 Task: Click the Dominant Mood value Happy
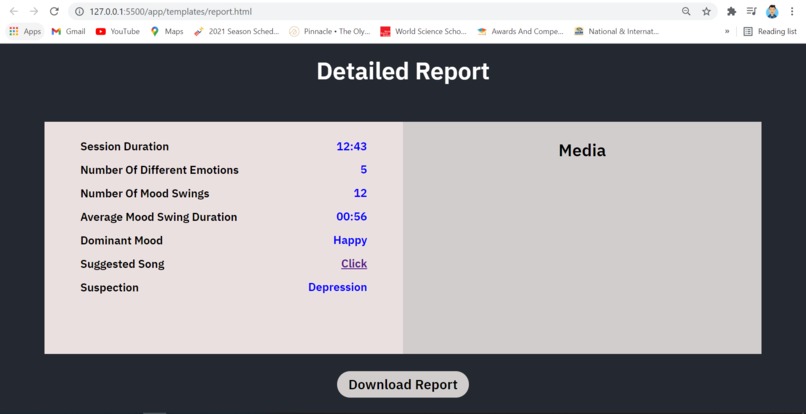pyautogui.click(x=350, y=240)
